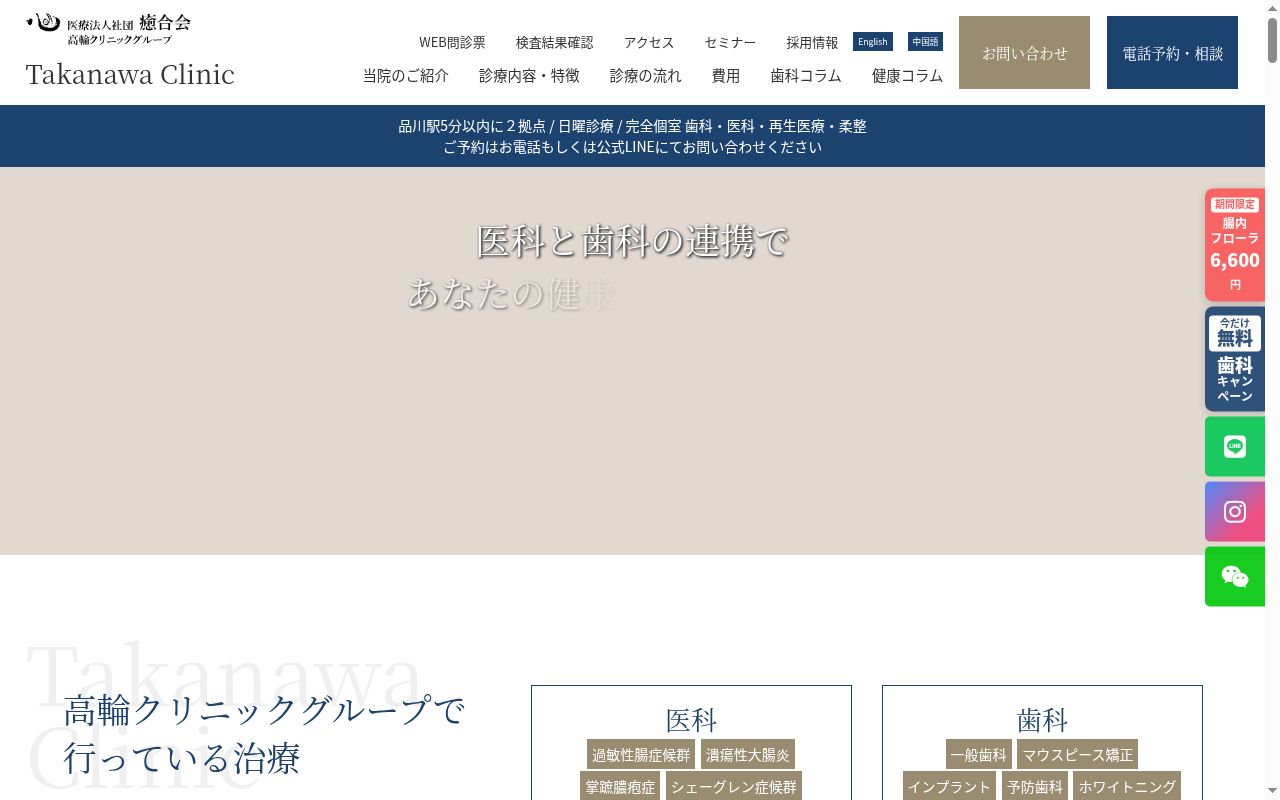The height and width of the screenshot is (800, 1280).
Task: Open 診療の流れ menu
Action: point(646,75)
